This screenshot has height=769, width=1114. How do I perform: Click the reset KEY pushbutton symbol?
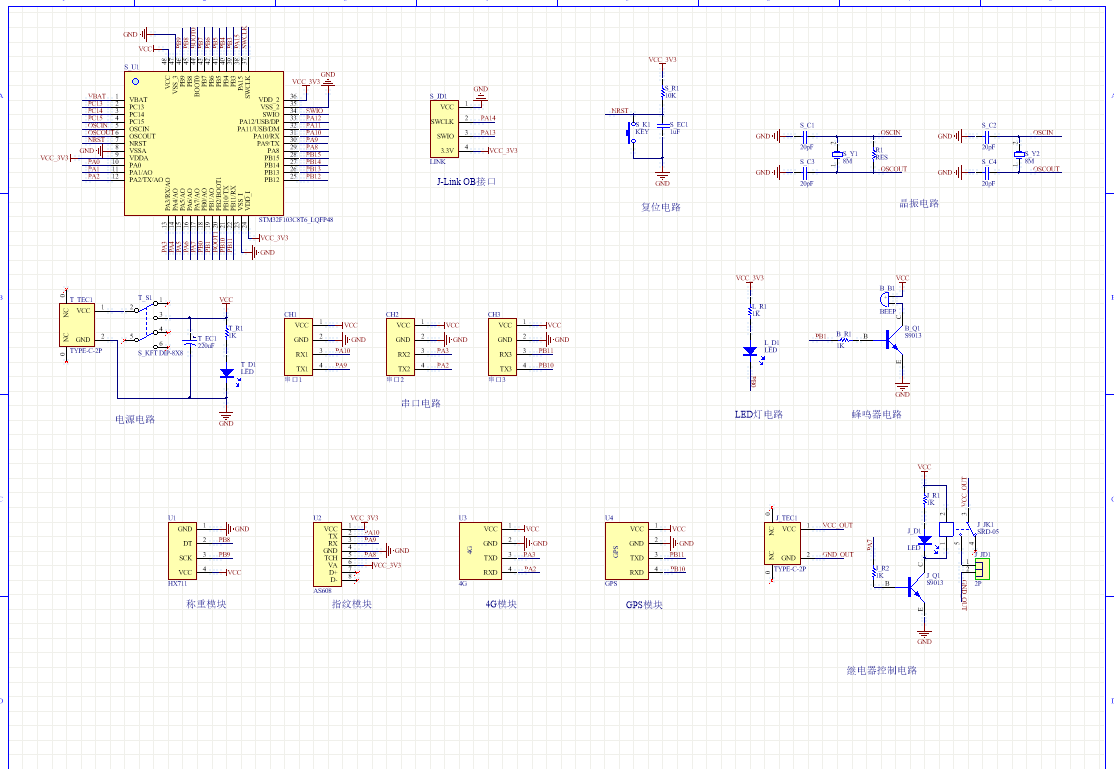(632, 131)
